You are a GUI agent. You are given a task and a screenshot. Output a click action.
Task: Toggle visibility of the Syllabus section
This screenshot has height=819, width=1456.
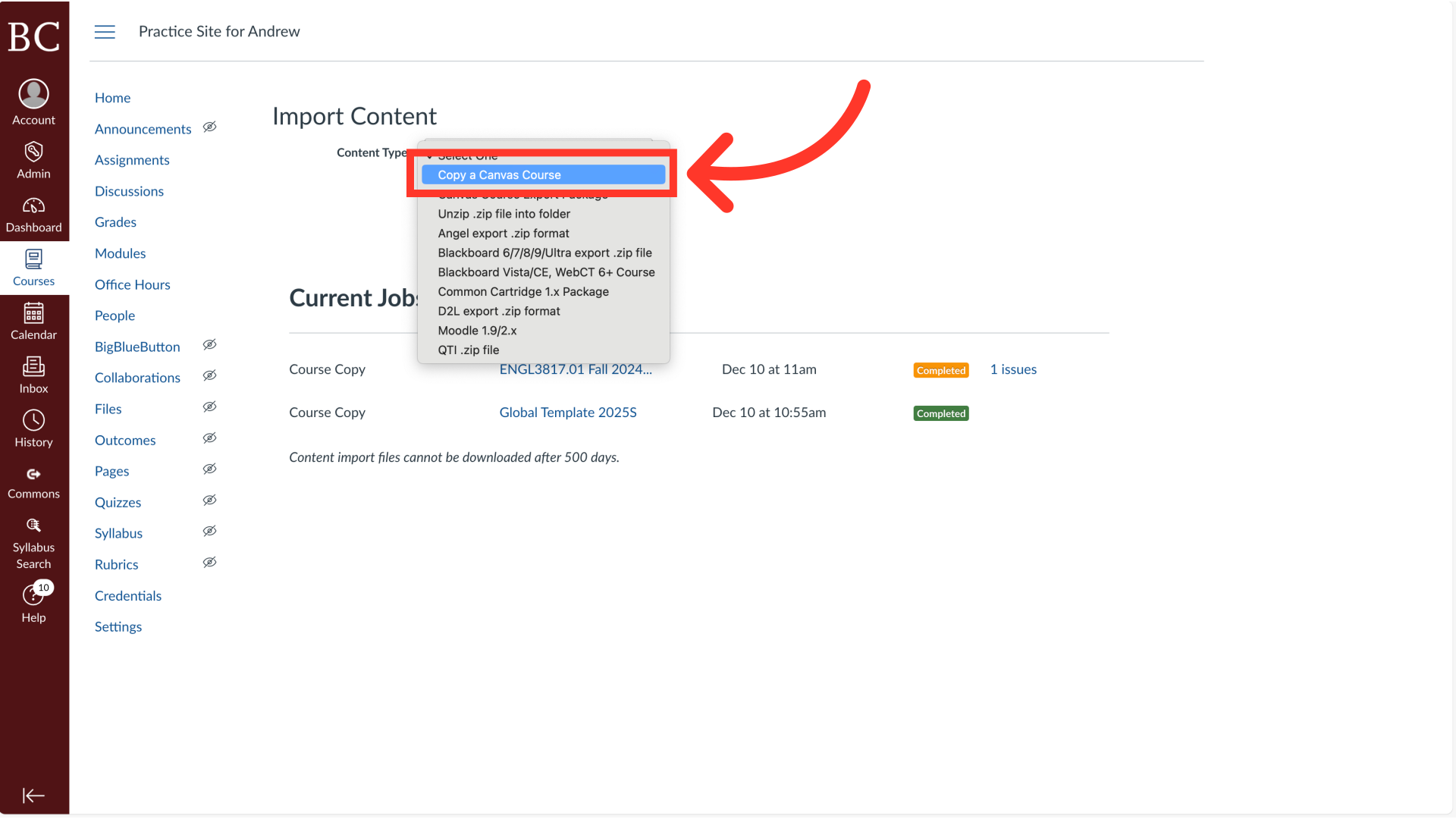pos(210,531)
